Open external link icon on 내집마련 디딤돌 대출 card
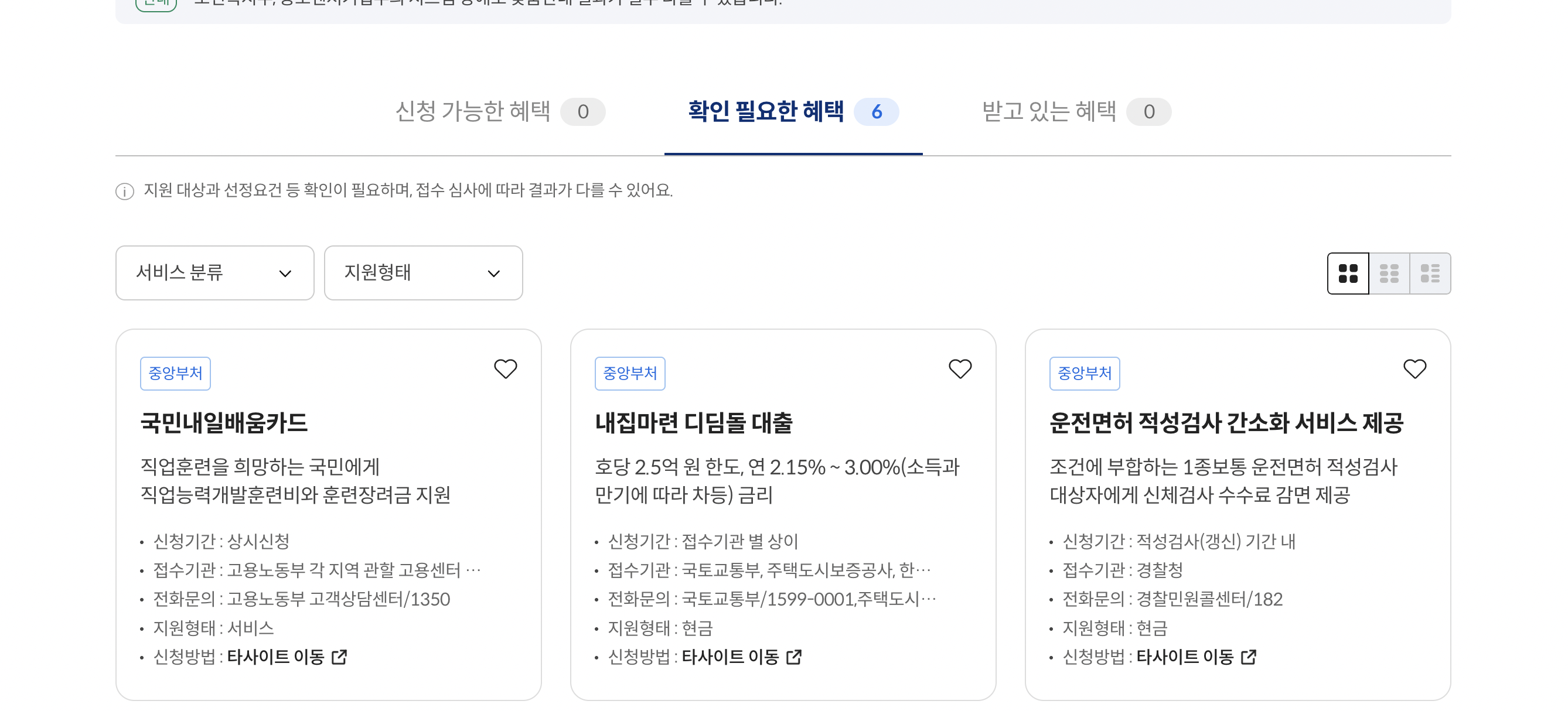The image size is (1568, 711). coord(795,658)
